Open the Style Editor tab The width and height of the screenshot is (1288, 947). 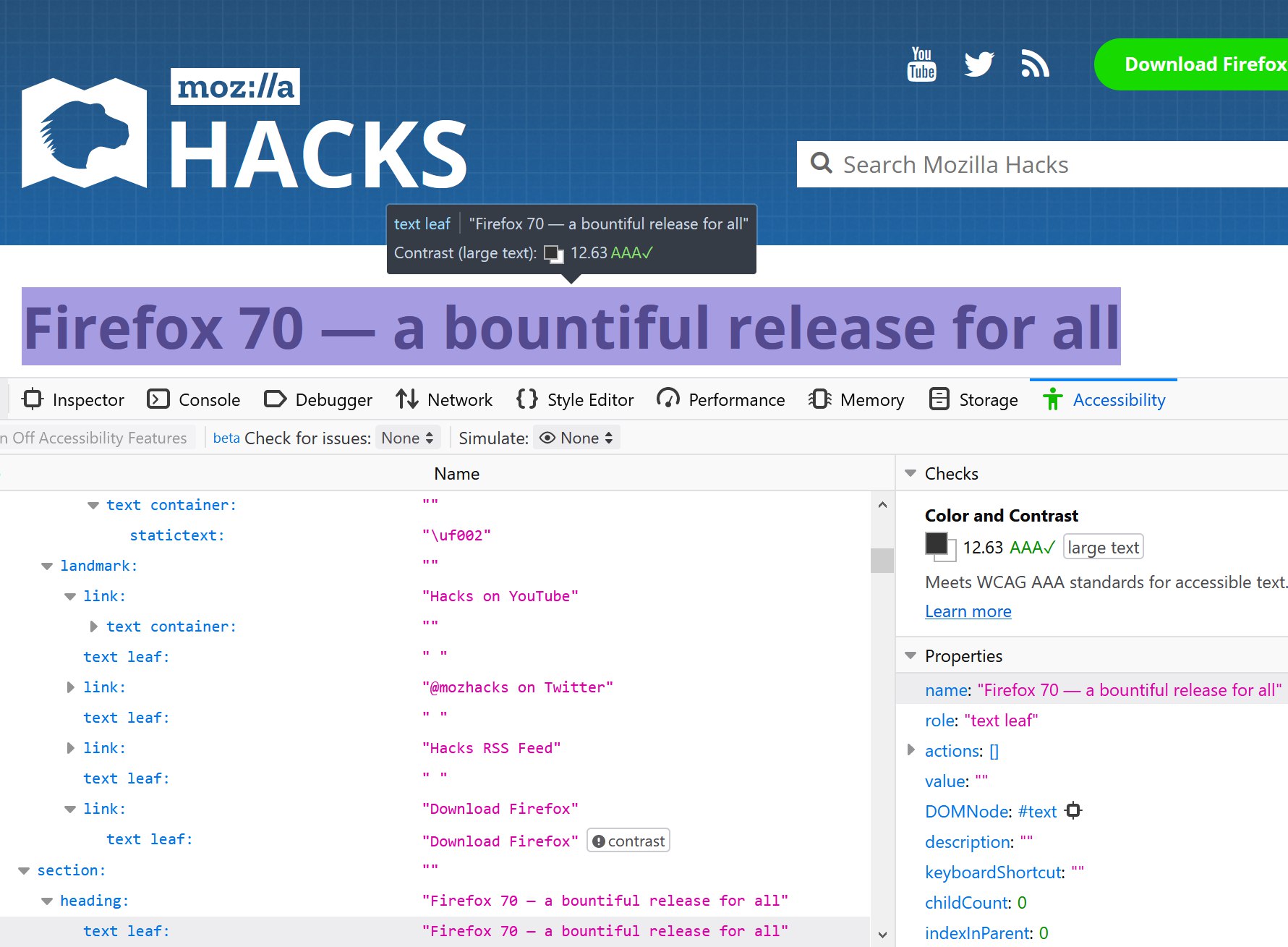[x=575, y=399]
